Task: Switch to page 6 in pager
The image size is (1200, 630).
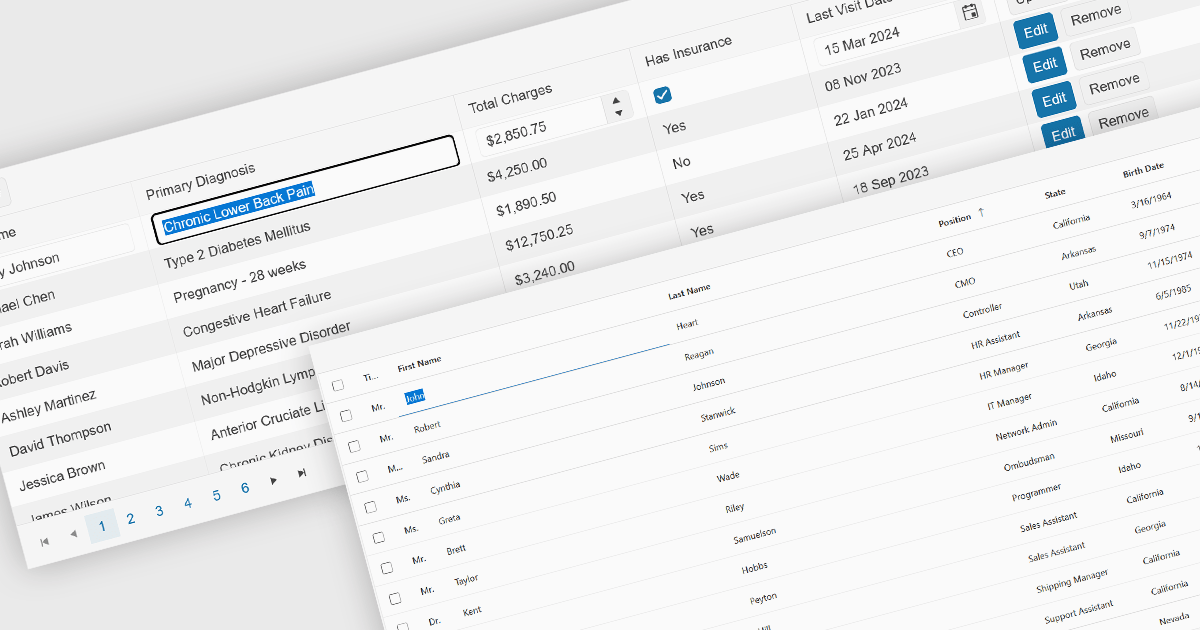Action: click(x=244, y=488)
